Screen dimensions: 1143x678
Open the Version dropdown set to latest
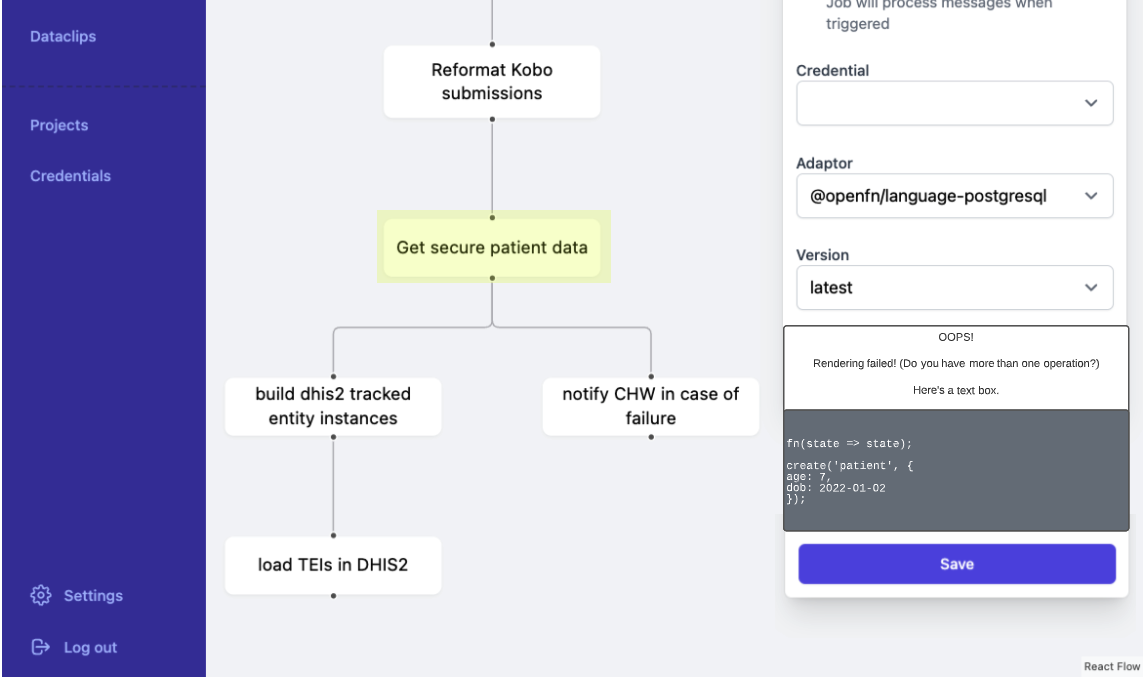coord(955,287)
